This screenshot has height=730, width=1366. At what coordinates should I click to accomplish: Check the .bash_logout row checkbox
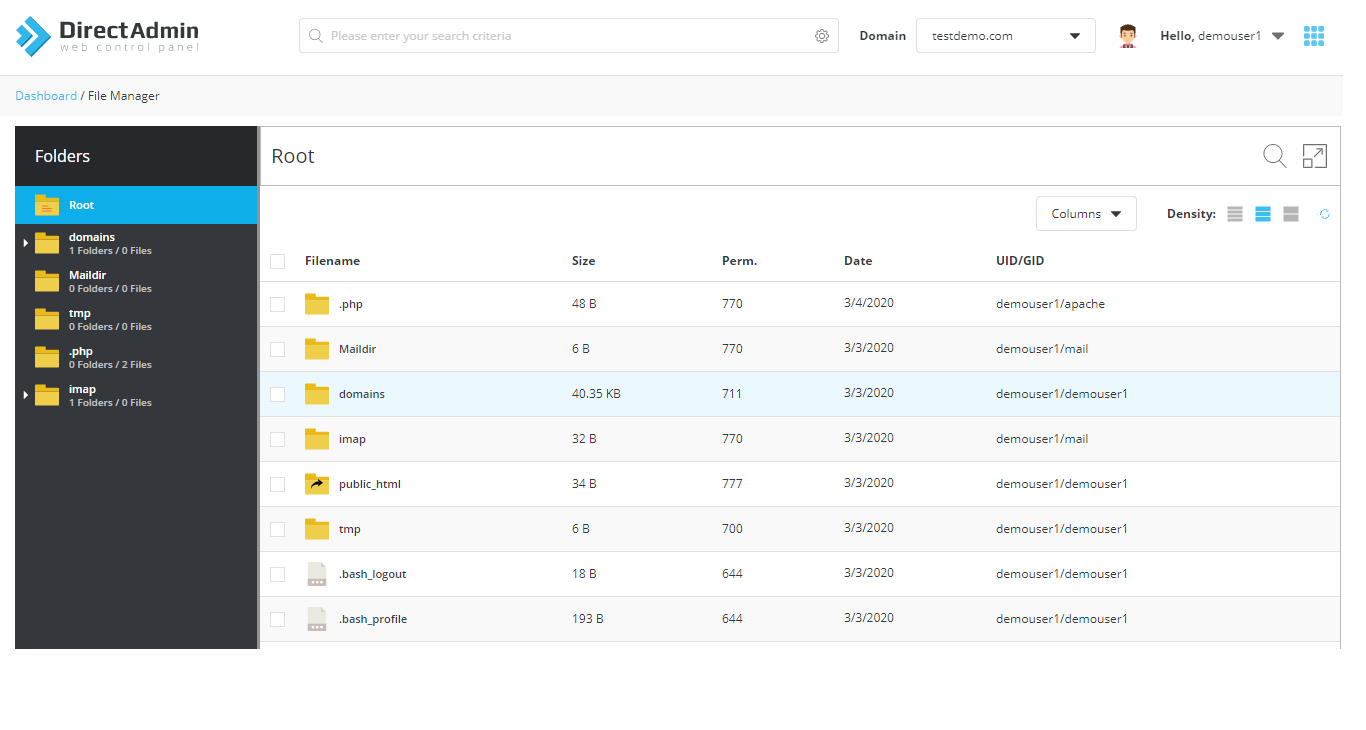point(278,574)
